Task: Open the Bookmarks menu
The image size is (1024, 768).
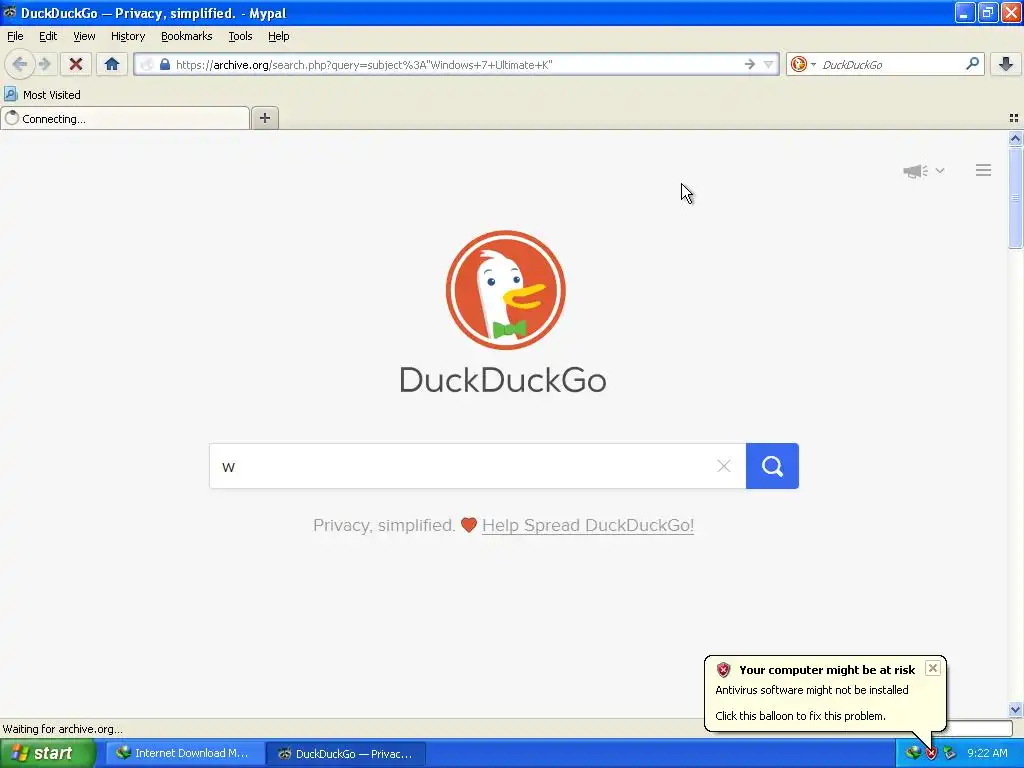Action: coord(187,36)
